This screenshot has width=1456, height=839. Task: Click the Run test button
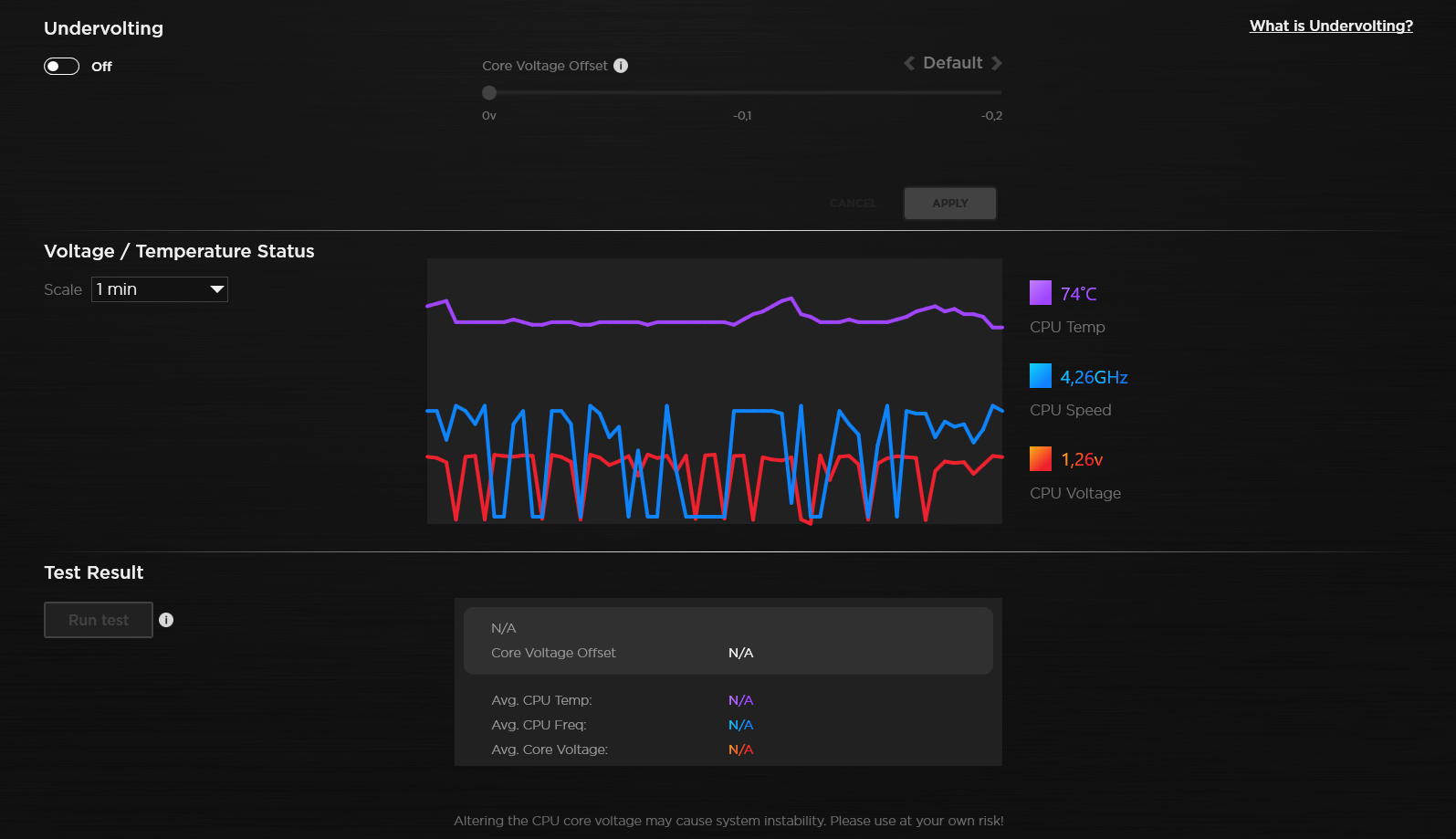[99, 620]
